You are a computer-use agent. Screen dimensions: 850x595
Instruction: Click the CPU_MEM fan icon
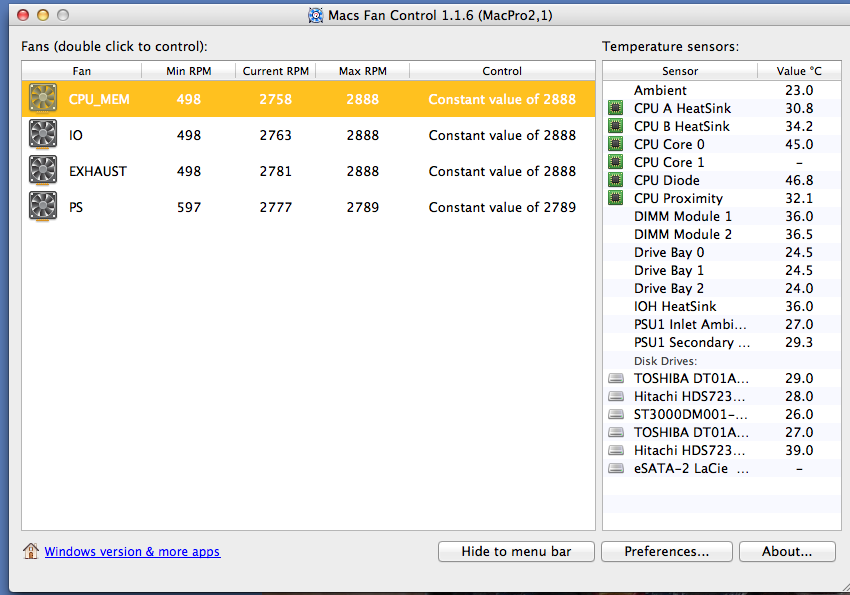(x=43, y=98)
